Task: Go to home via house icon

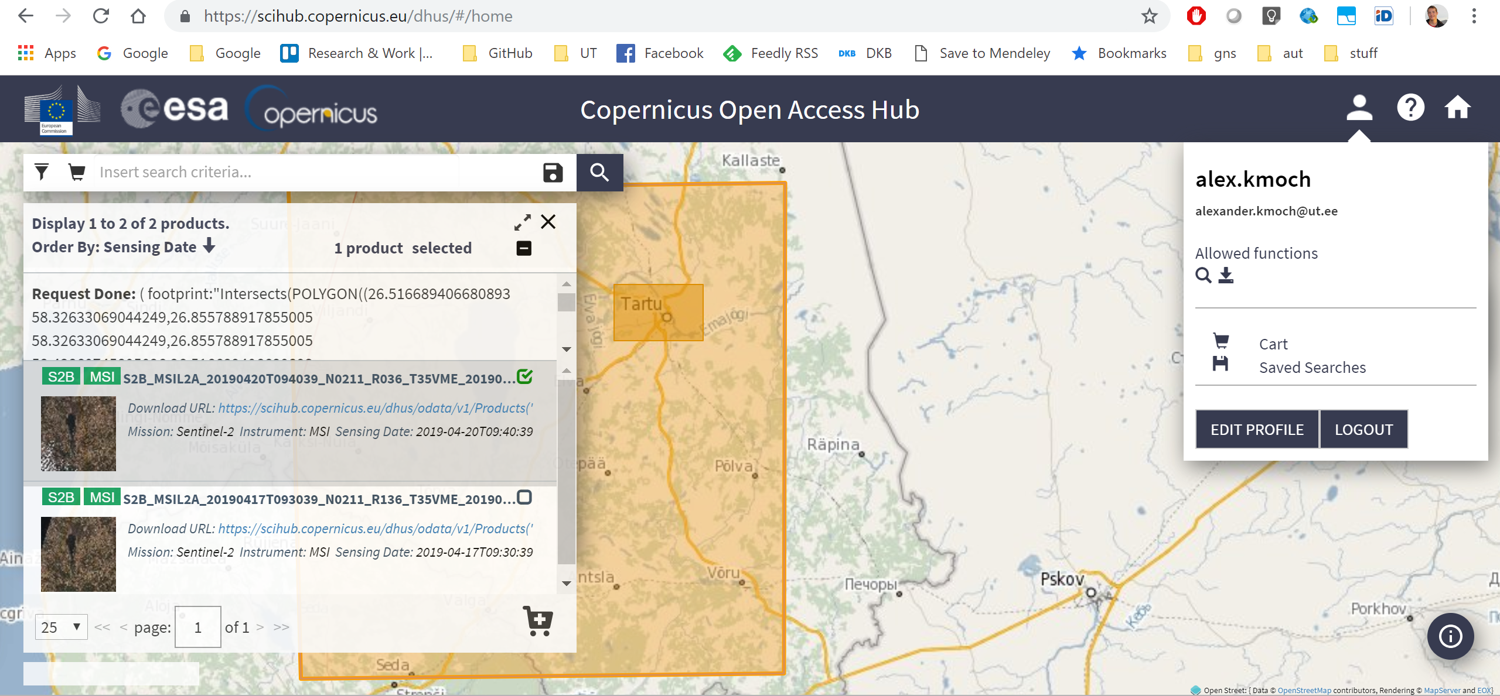Action: pos(1457,107)
